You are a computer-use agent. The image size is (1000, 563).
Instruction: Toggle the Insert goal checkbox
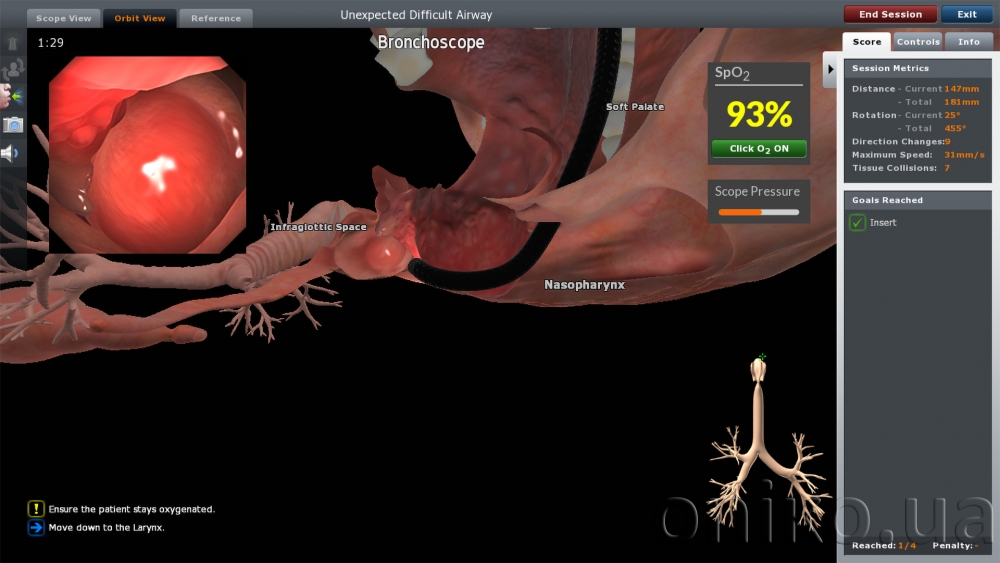tap(857, 223)
